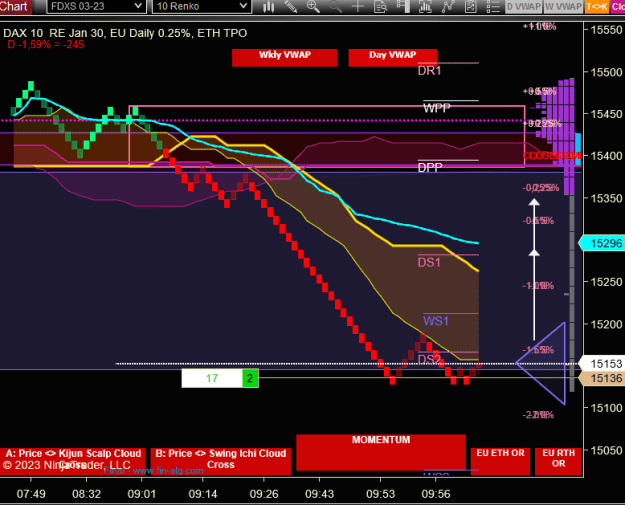Open the FDXS 03-23 instrument dropdown
Screen dimensions: 625x505
(95, 6)
